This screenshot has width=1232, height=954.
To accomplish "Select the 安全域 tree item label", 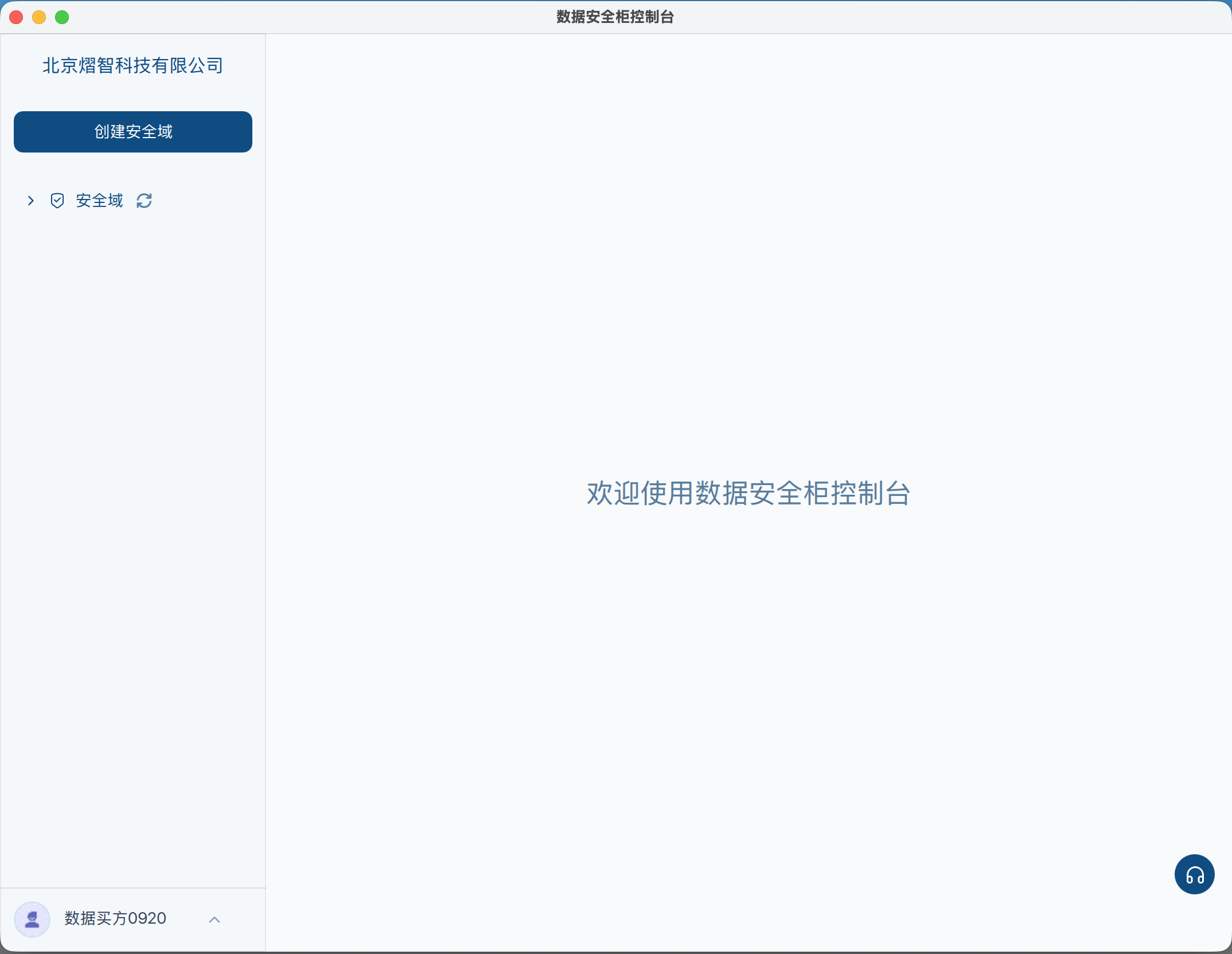I will (99, 201).
